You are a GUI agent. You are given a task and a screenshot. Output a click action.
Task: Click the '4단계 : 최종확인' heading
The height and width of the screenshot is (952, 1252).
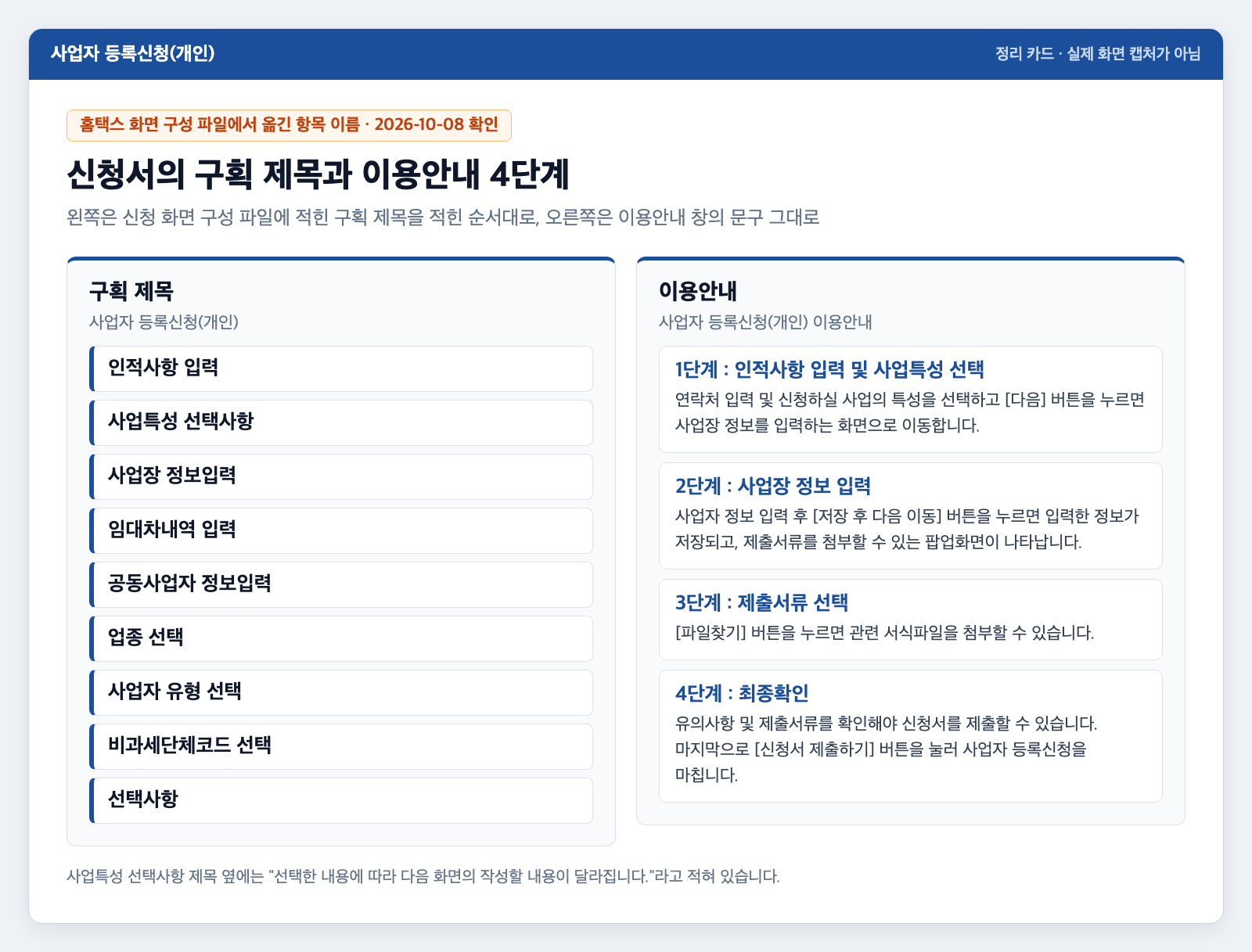[742, 693]
